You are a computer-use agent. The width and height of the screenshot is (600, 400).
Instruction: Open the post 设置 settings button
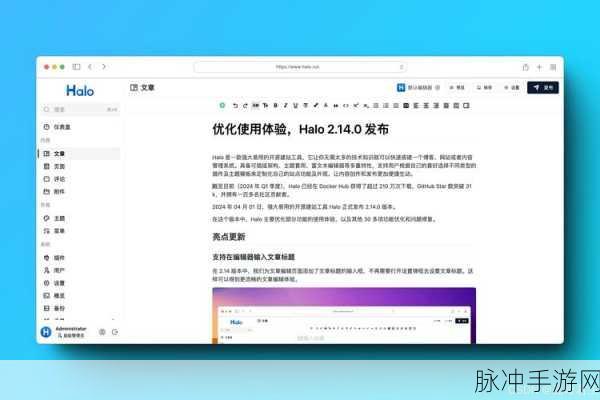(x=512, y=88)
